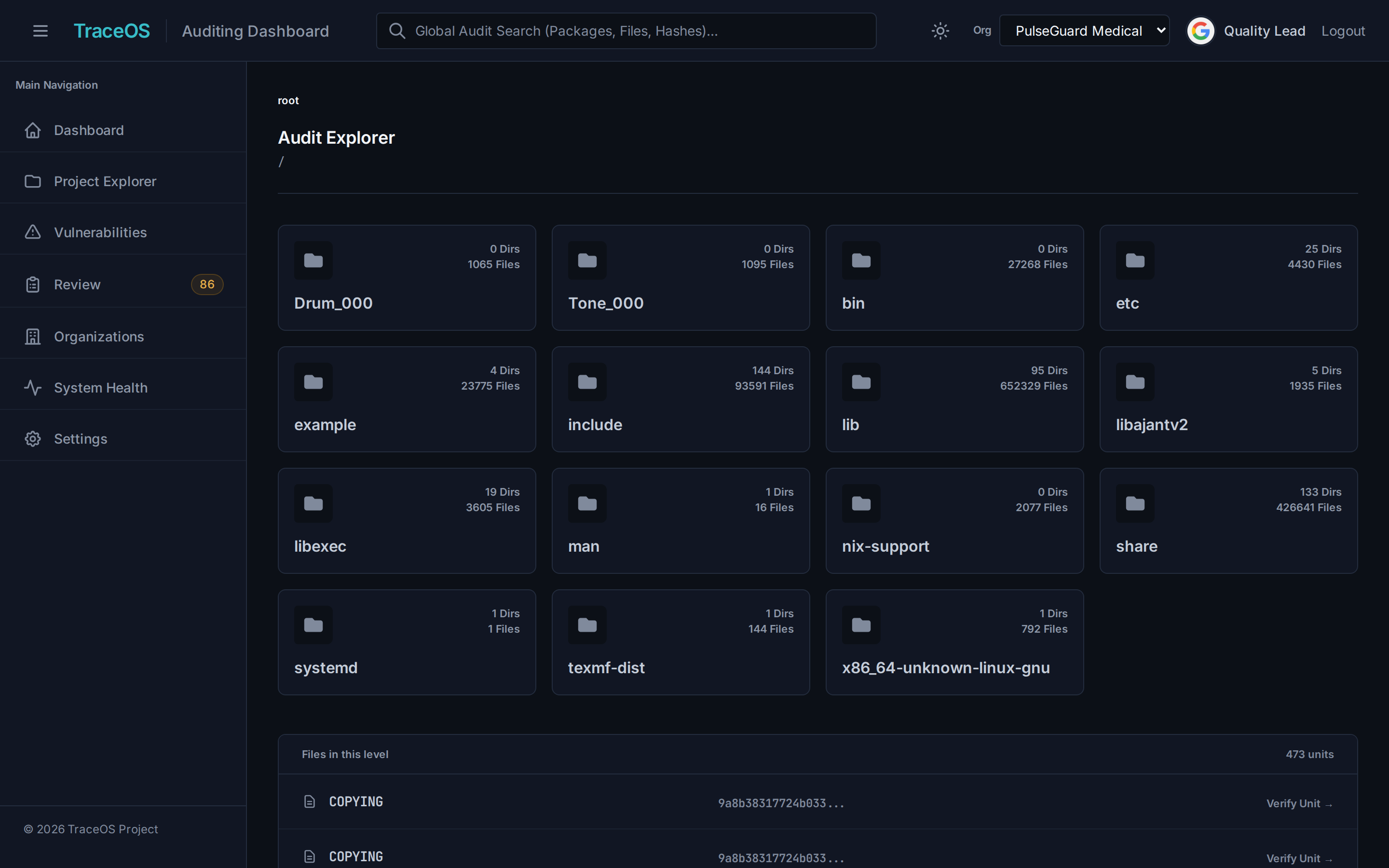Open the Drum_000 folder icon
This screenshot has width=1389, height=868.
pos(313,260)
